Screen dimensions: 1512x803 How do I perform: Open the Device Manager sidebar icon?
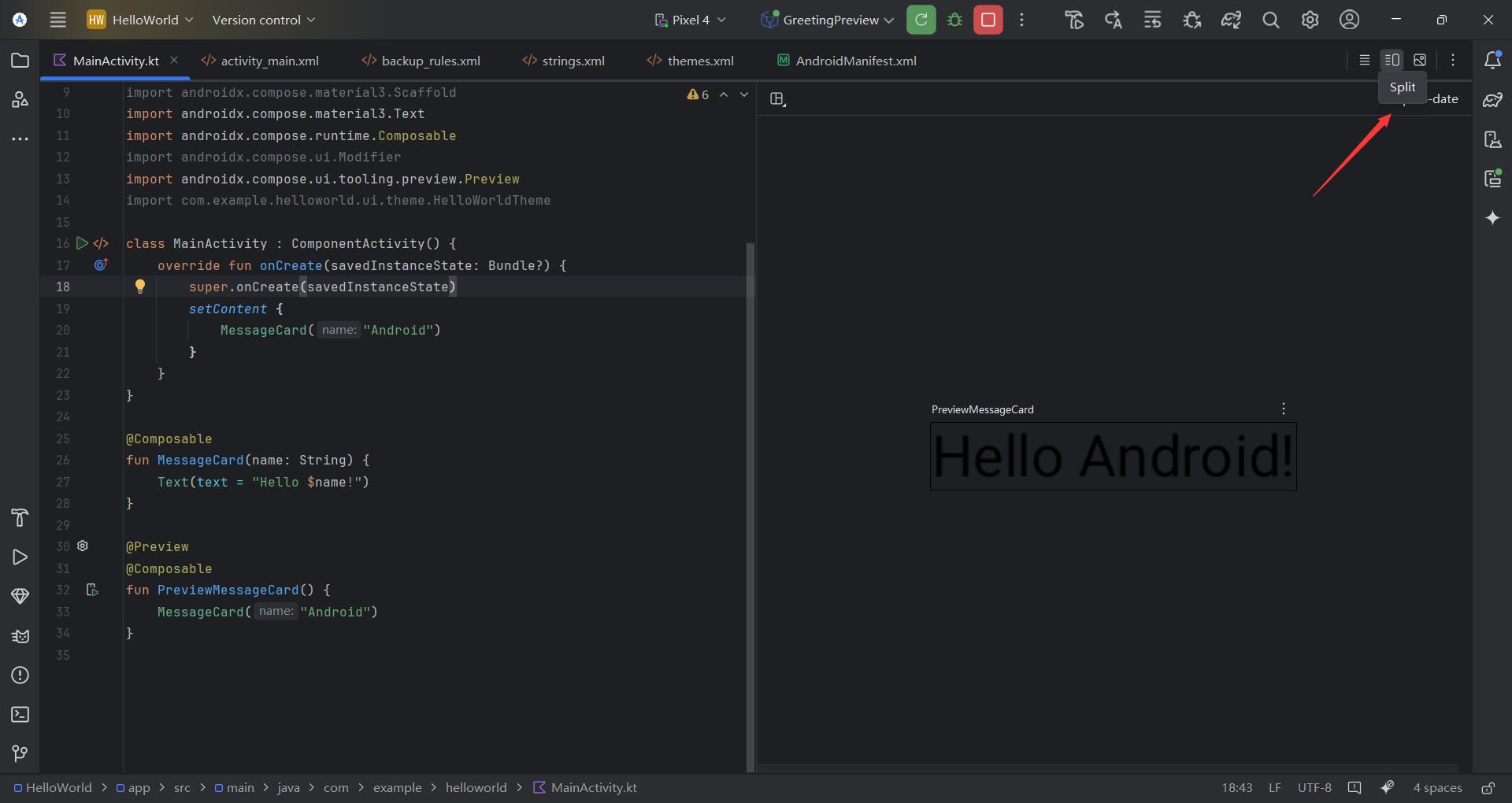tap(1492, 139)
